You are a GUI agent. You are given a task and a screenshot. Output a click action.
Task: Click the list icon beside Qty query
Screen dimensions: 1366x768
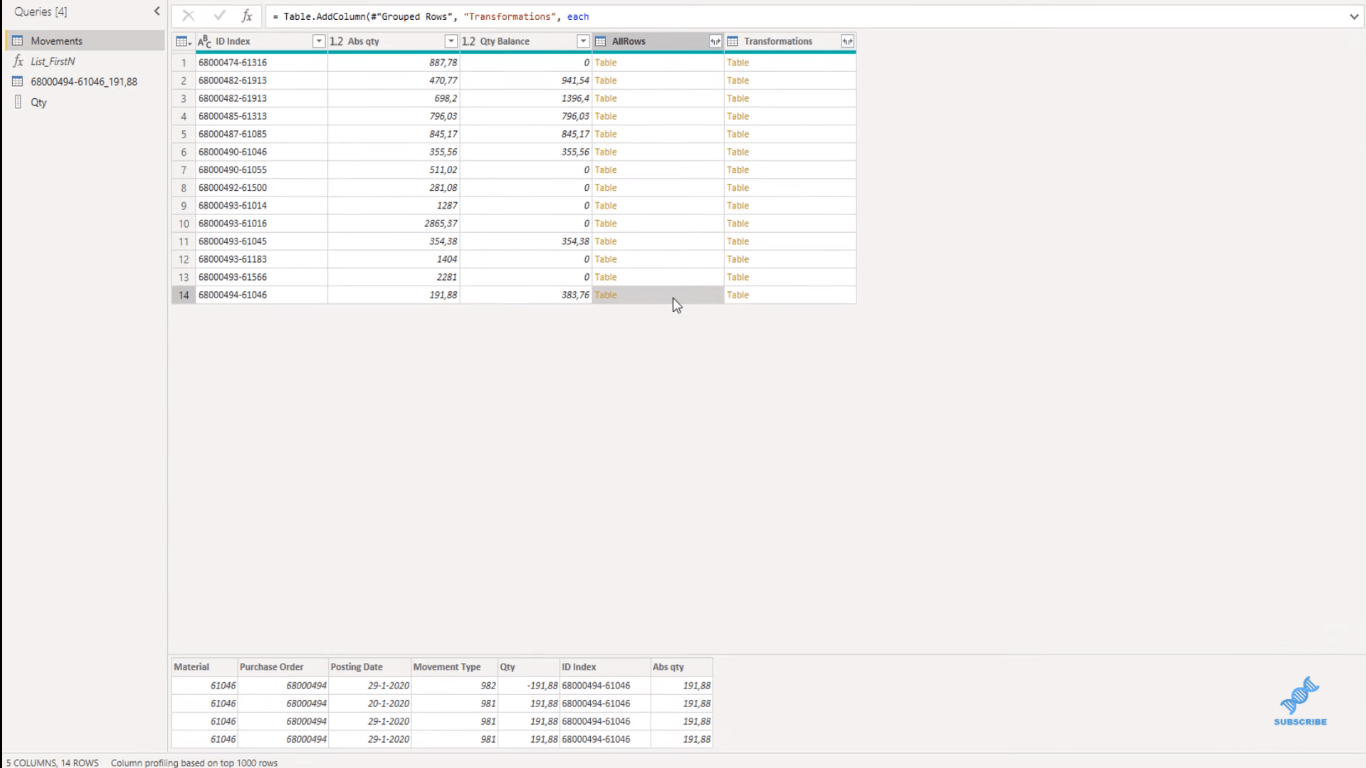pyautogui.click(x=17, y=102)
